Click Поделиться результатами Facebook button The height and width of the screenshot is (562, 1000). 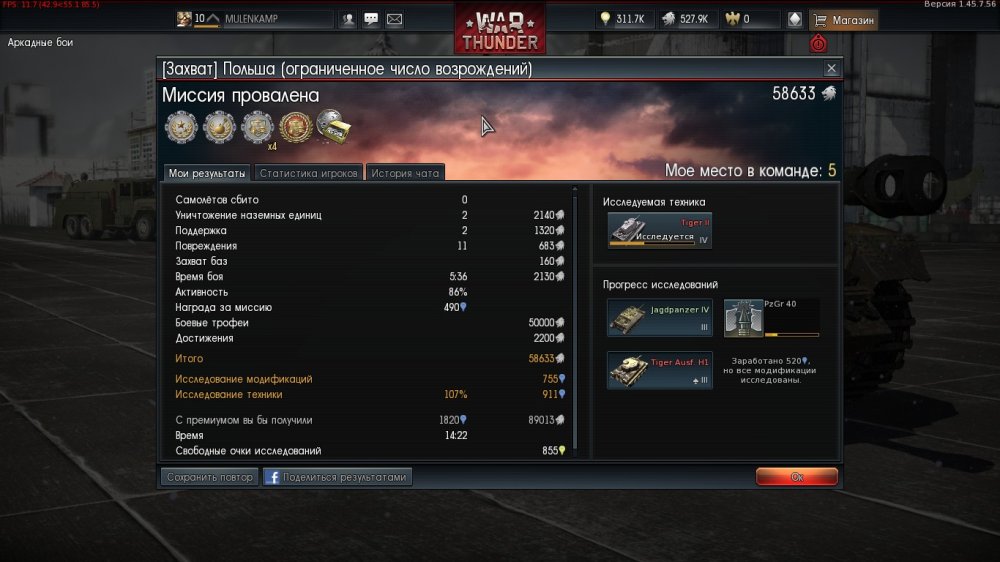(337, 477)
